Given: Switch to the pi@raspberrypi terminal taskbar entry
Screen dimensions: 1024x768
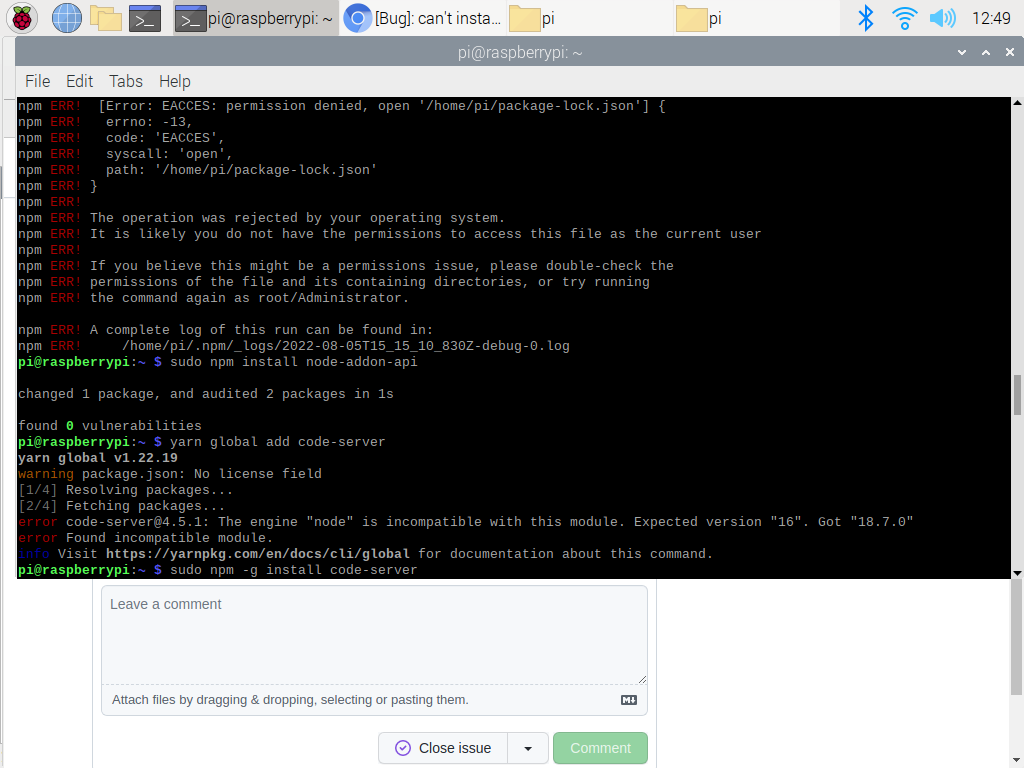Looking at the screenshot, I should [x=255, y=18].
